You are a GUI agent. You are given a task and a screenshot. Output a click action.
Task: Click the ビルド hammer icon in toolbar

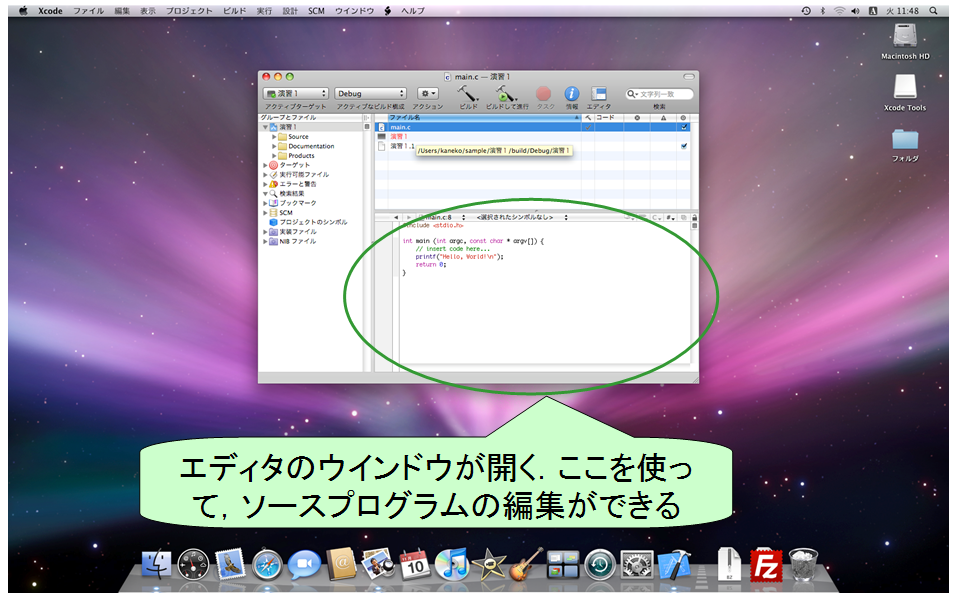[468, 93]
